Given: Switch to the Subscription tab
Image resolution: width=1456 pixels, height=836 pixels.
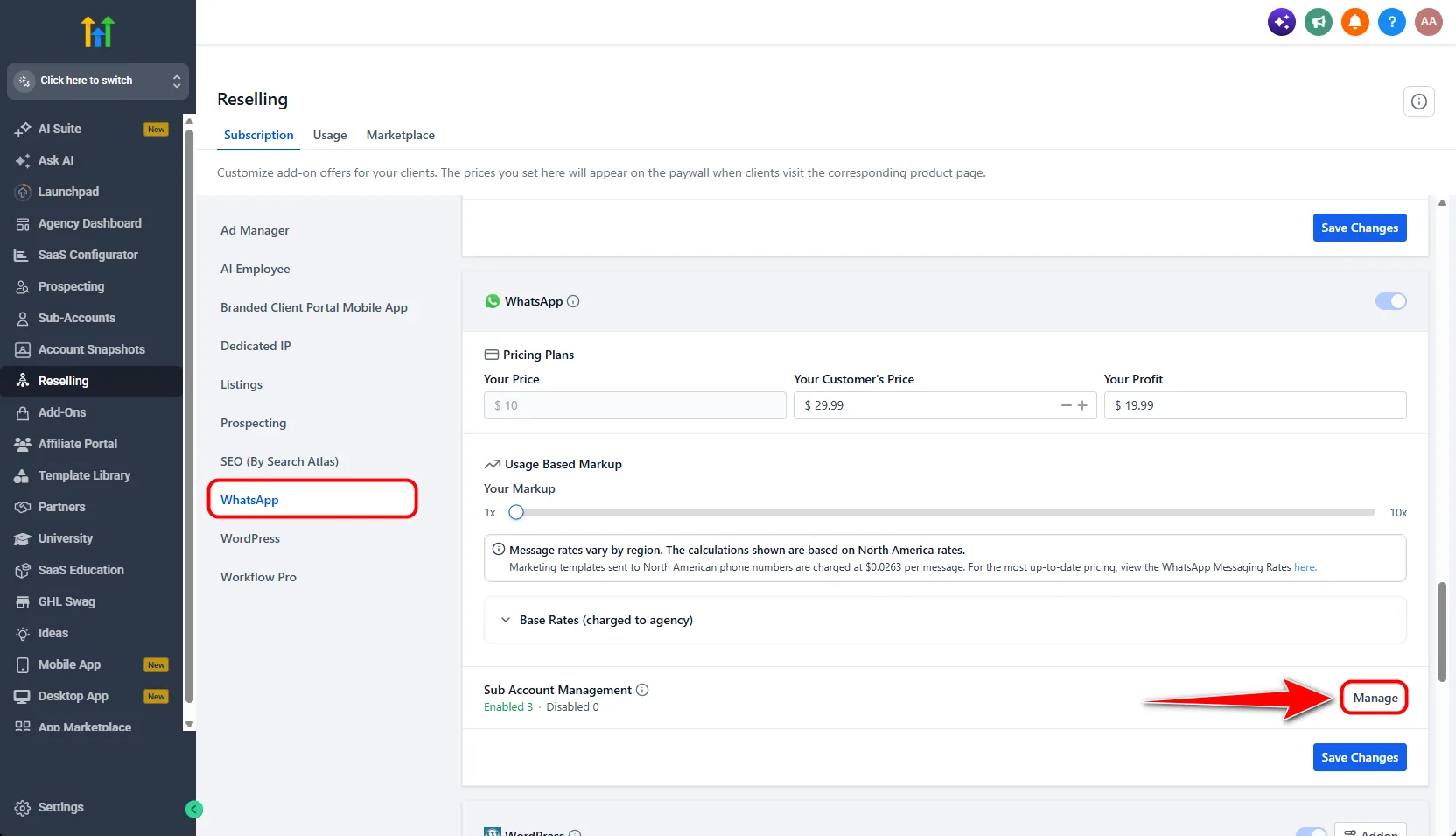Looking at the screenshot, I should [x=258, y=135].
